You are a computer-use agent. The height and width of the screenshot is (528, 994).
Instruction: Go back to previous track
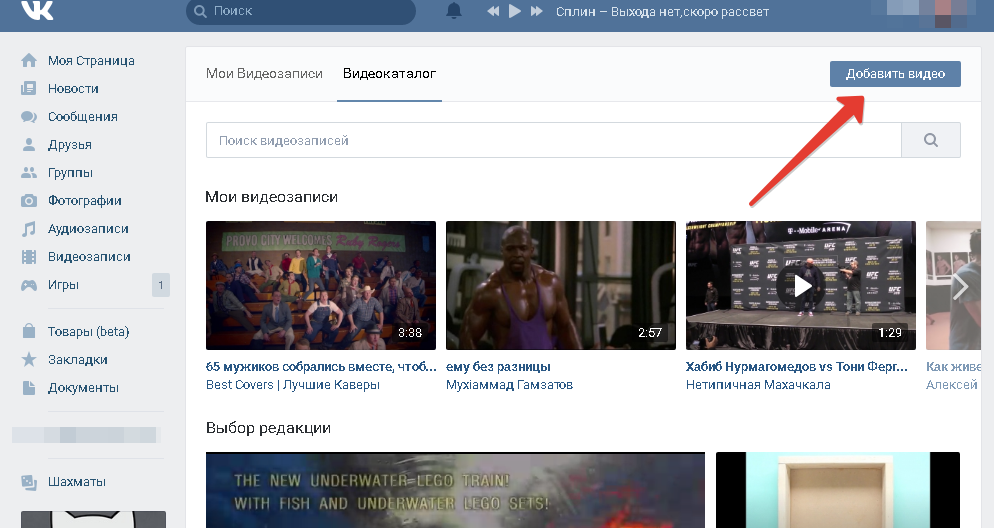[x=493, y=11]
